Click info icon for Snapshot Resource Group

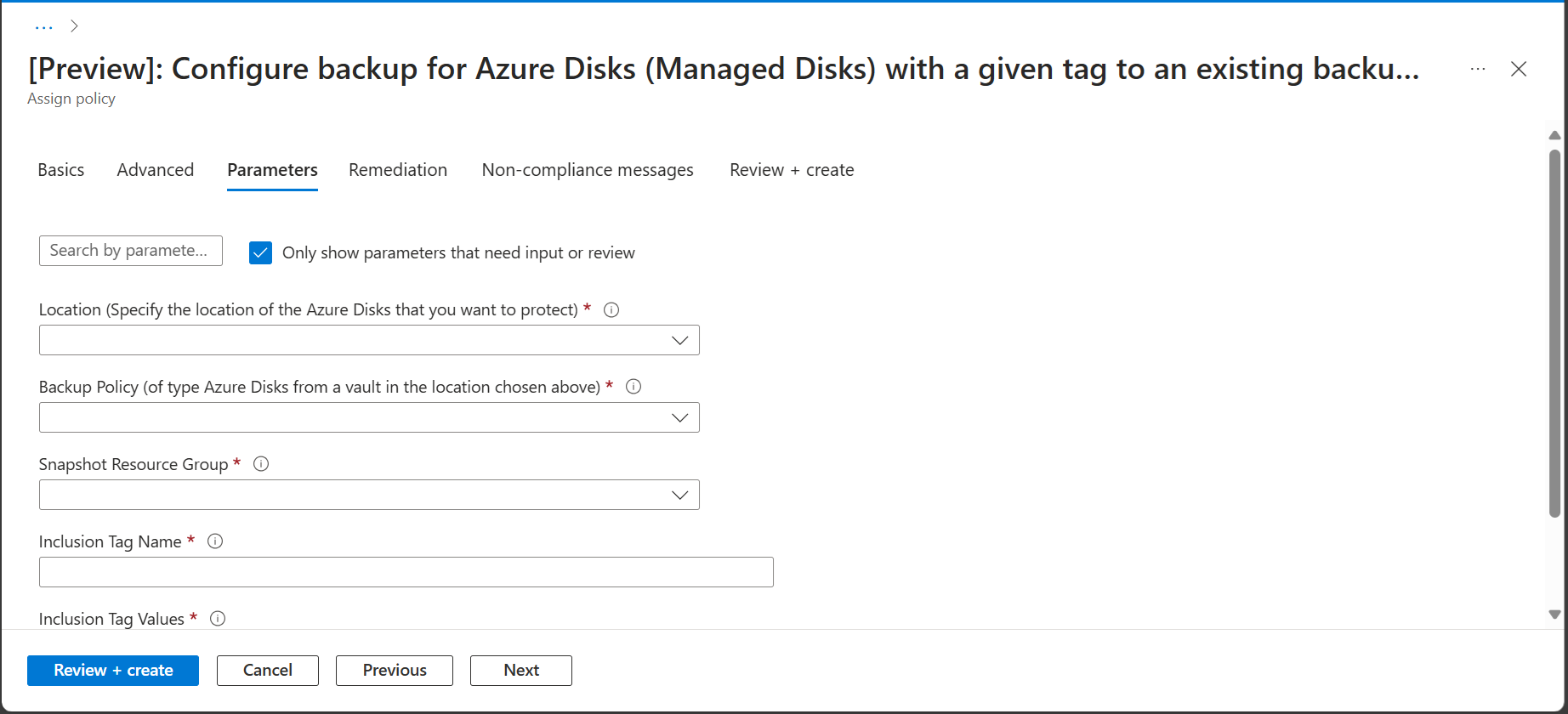click(x=261, y=464)
